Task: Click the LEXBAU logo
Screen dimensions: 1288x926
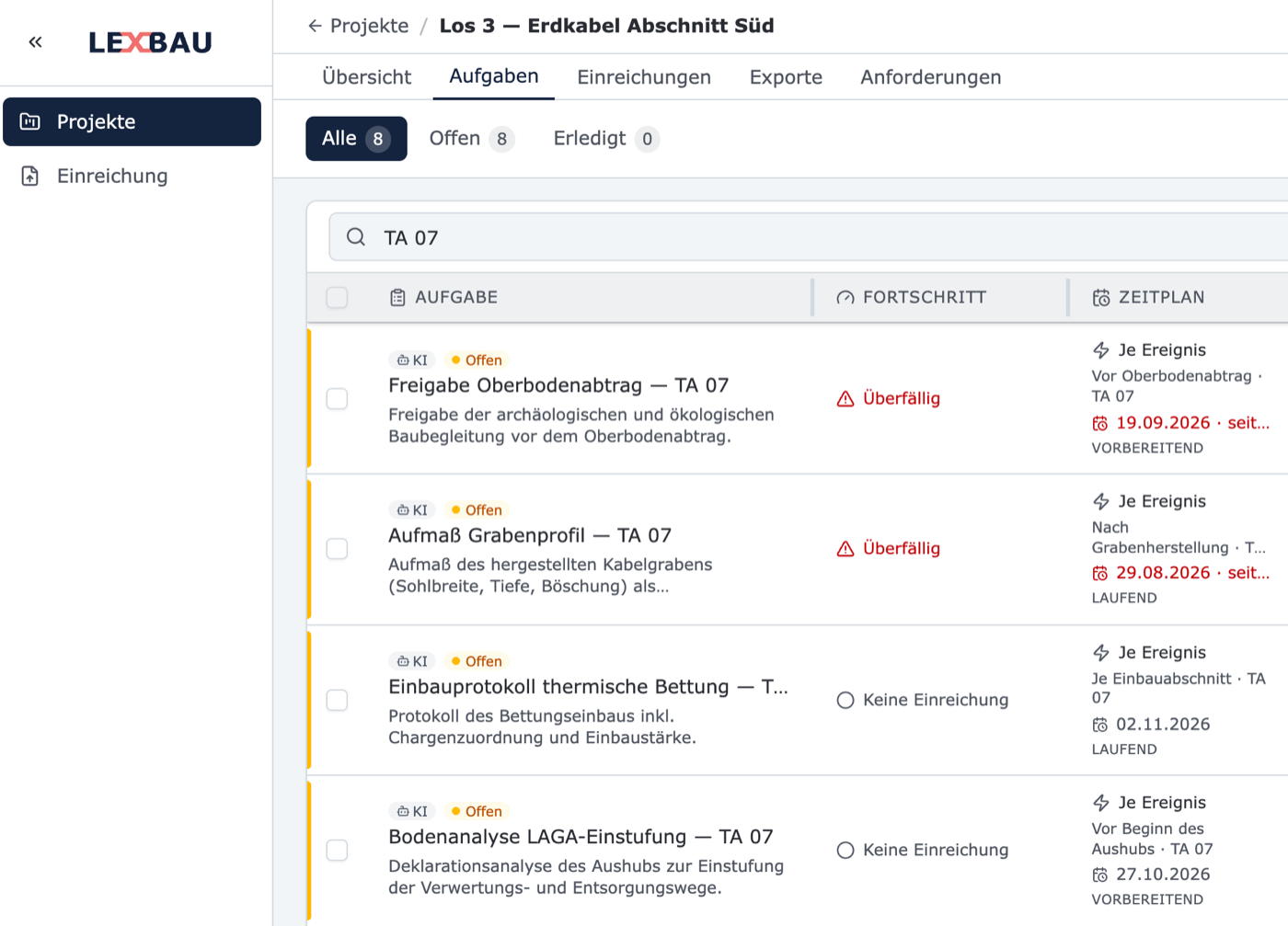Action: (x=150, y=42)
